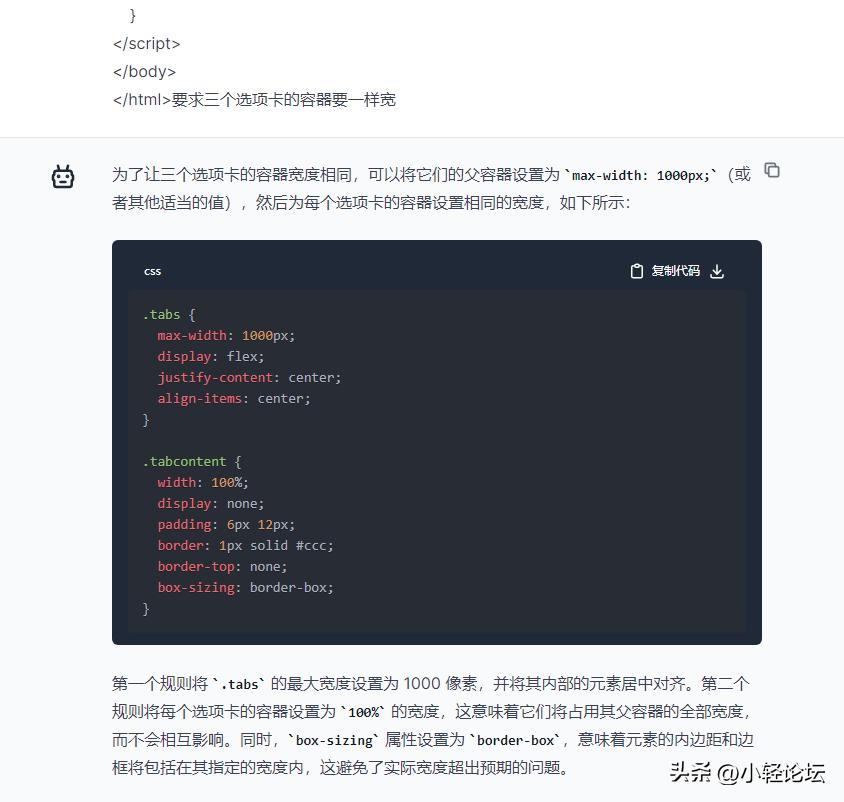Click the robot avatar icon

pos(63,175)
